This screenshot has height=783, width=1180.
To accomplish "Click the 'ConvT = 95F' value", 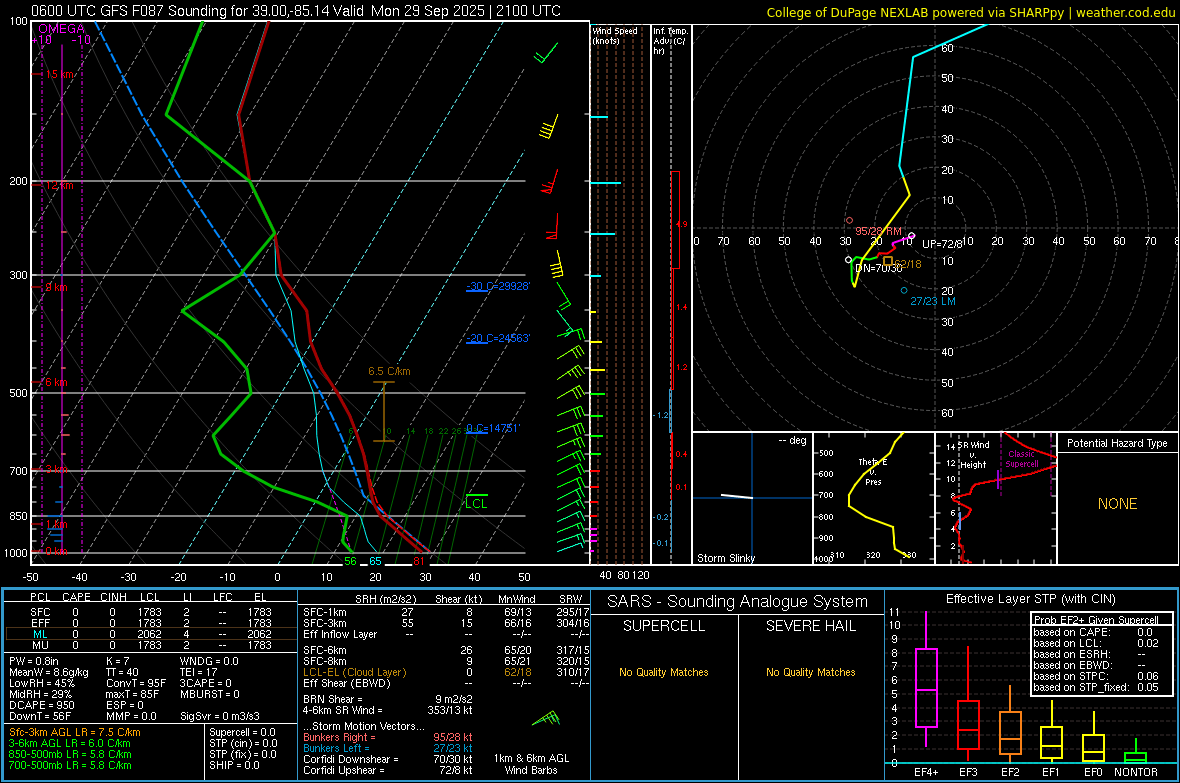I will (136, 684).
